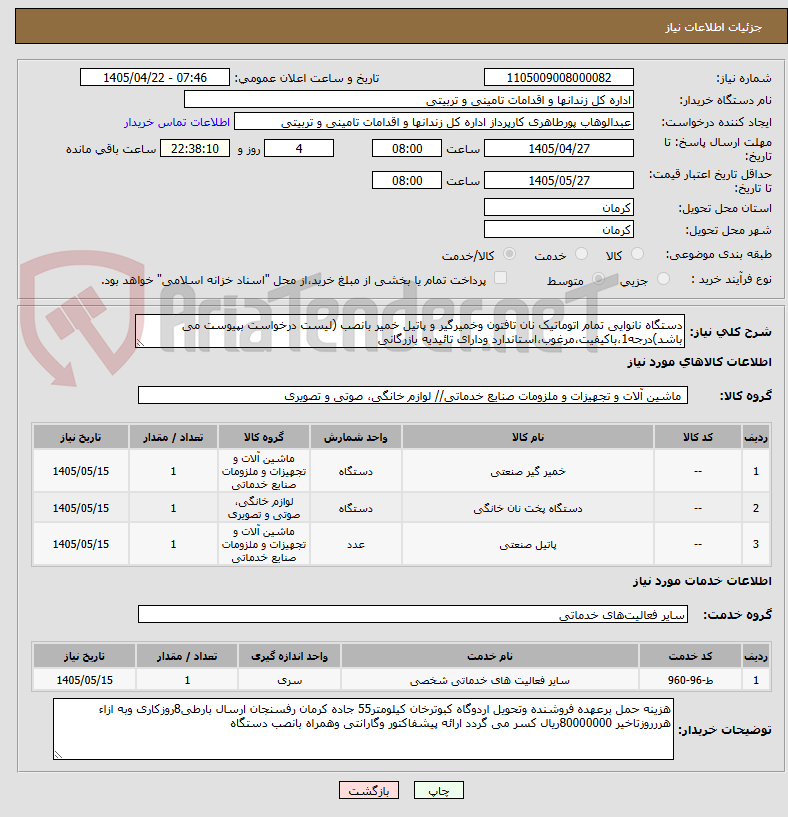The image size is (788, 817).
Task: Click the استان محل تحویل field کرمان
Action: coord(559,207)
